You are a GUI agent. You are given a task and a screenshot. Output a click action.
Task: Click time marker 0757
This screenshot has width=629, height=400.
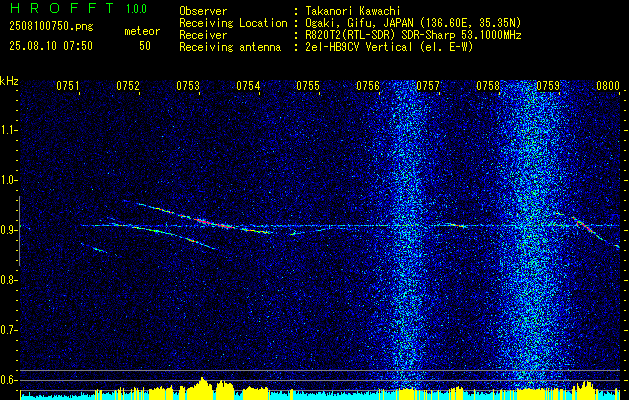(428, 86)
